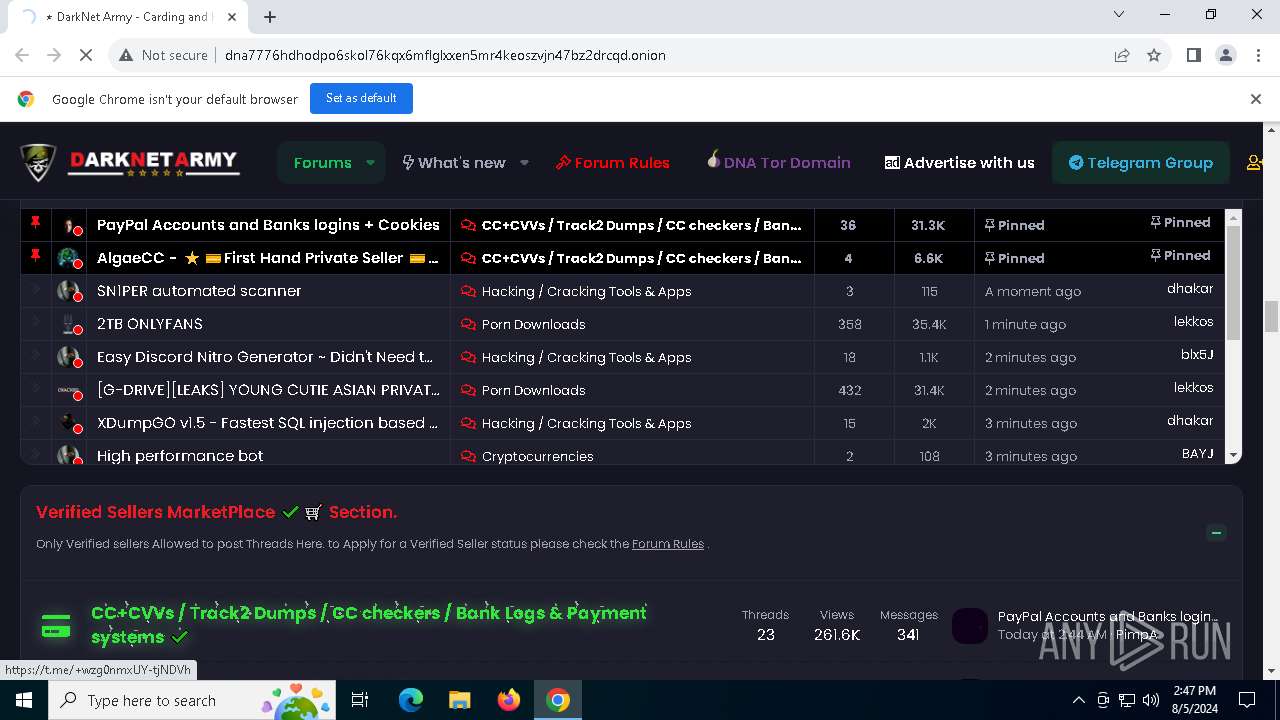Click avatar beside AlgaeCC thread
The image size is (1280, 720).
coord(69,258)
